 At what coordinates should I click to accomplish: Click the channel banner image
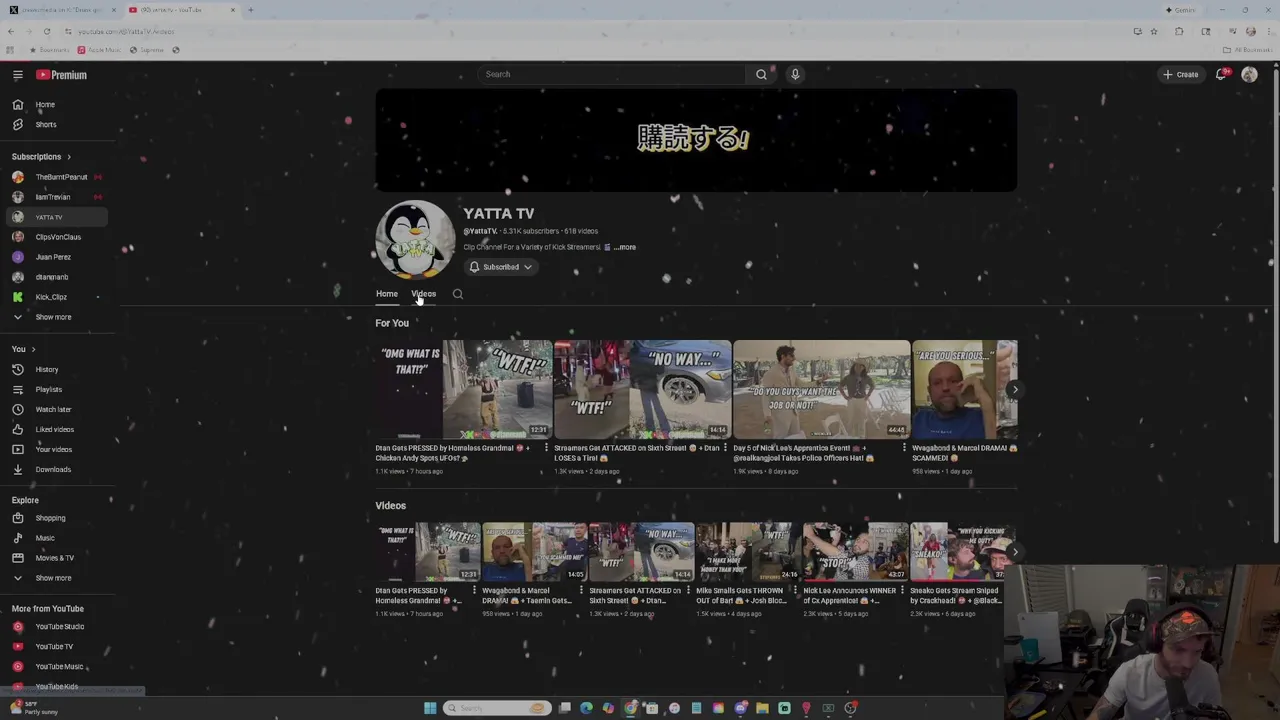pos(696,140)
